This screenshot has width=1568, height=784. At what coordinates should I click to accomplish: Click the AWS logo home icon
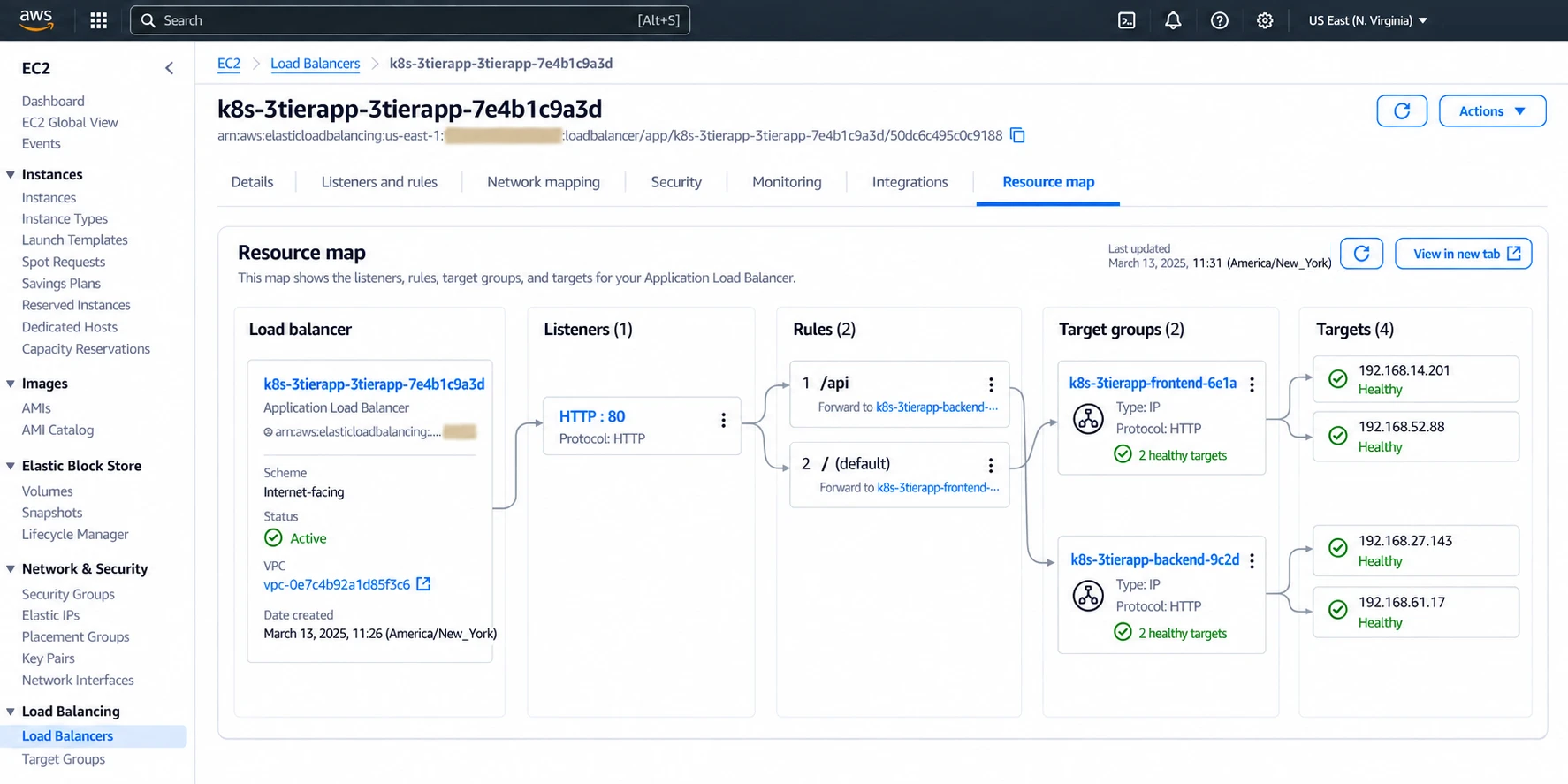tap(36, 19)
